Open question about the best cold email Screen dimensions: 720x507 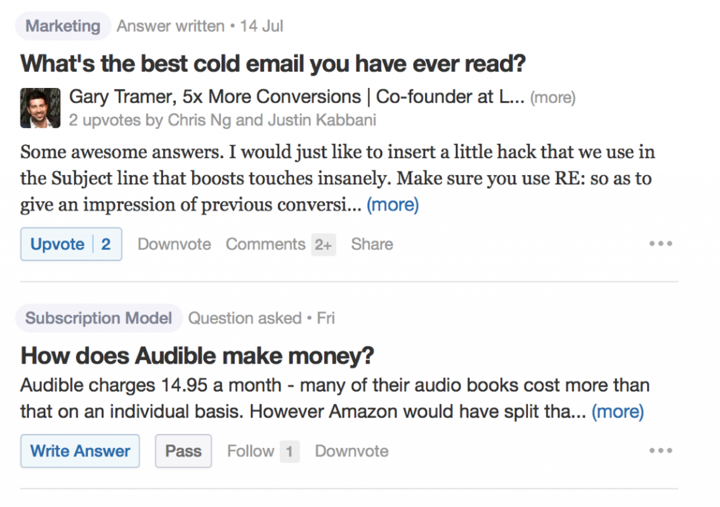coord(273,64)
